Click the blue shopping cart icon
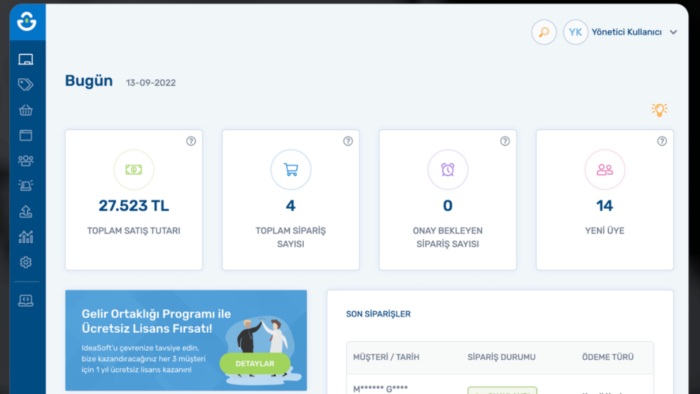The image size is (700, 394). [291, 170]
